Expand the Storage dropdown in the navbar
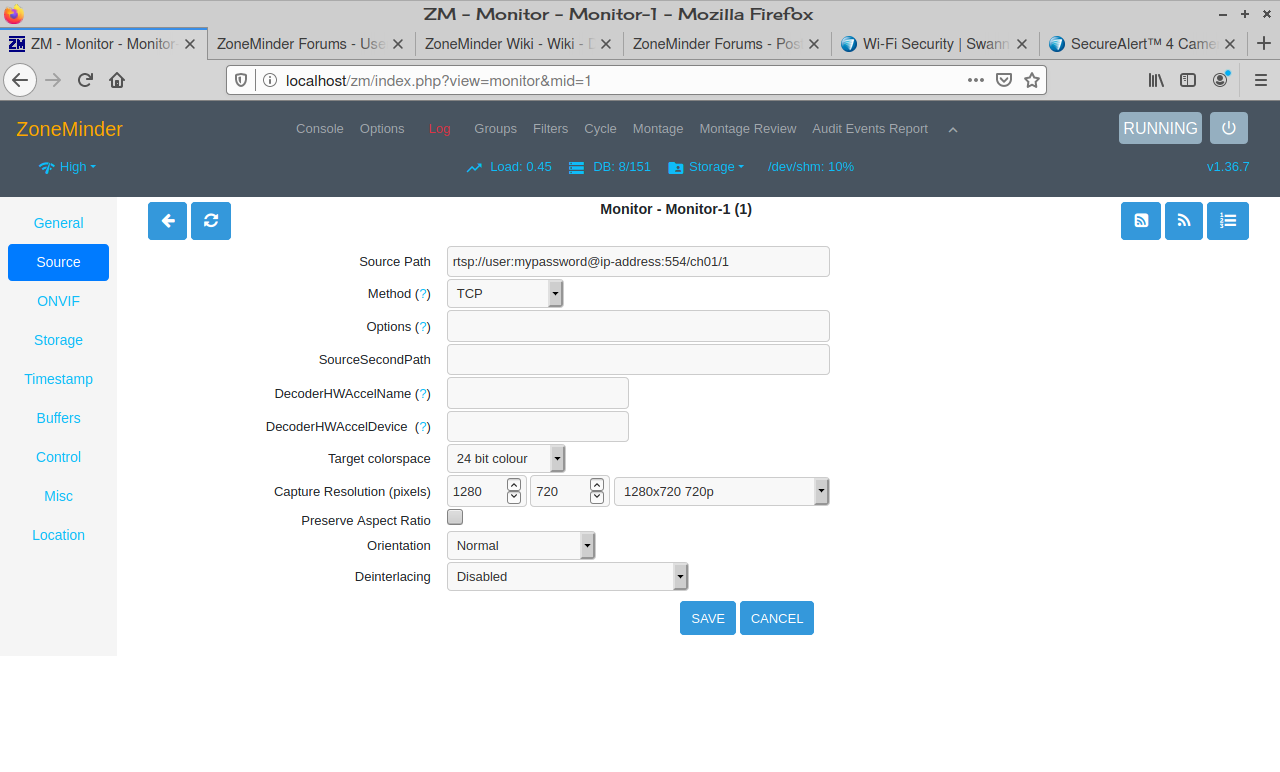Screen dimensions: 1280x772 coord(717,167)
